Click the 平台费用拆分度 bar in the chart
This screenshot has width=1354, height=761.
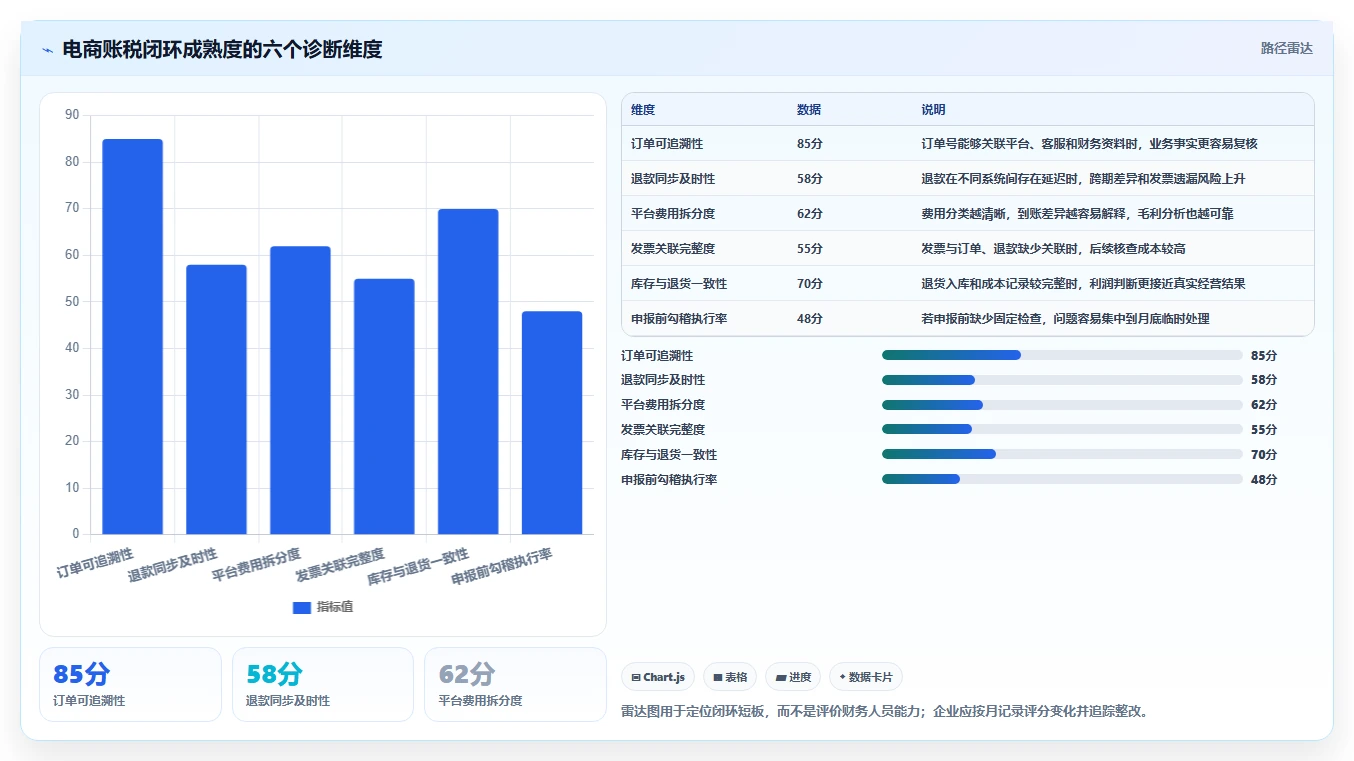point(300,390)
